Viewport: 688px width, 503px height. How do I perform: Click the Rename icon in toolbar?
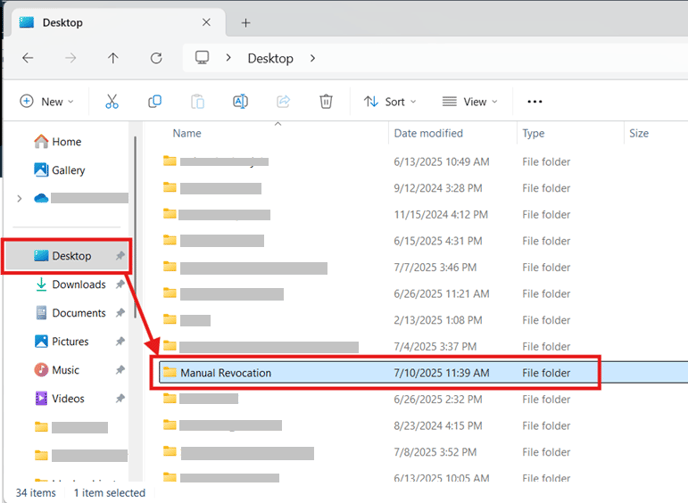(240, 101)
